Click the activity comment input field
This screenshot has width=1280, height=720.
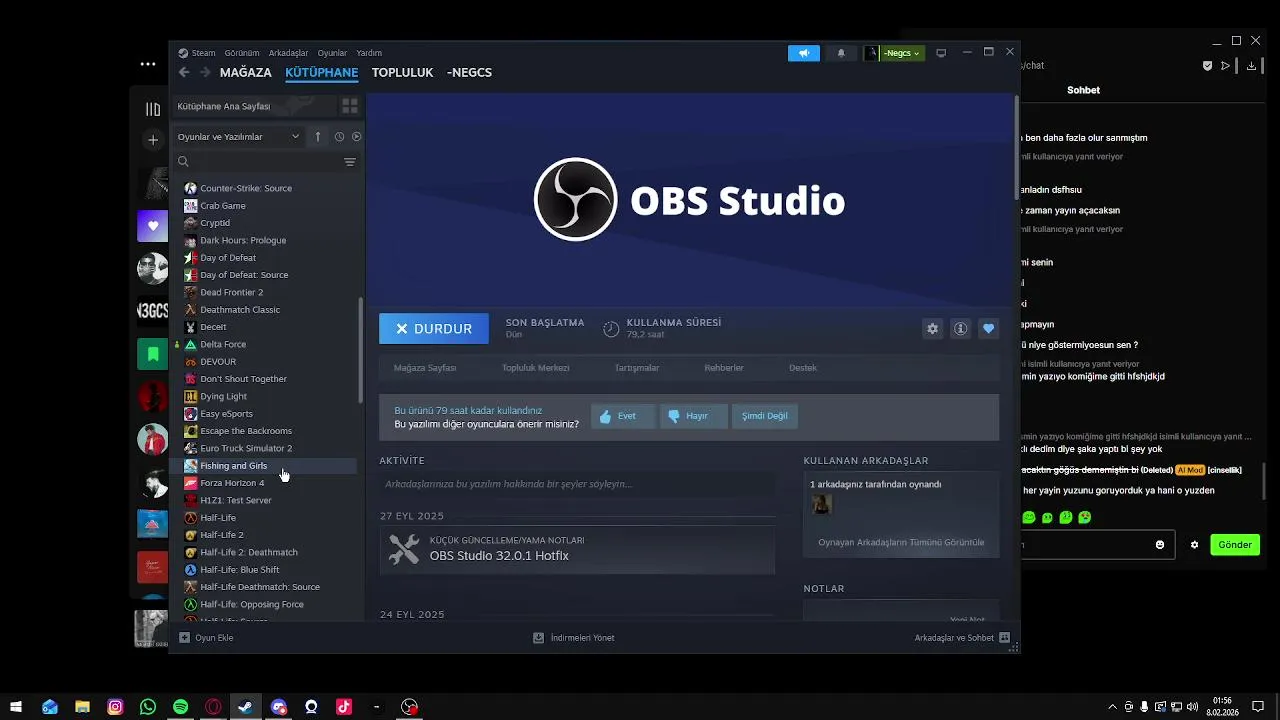[x=577, y=484]
